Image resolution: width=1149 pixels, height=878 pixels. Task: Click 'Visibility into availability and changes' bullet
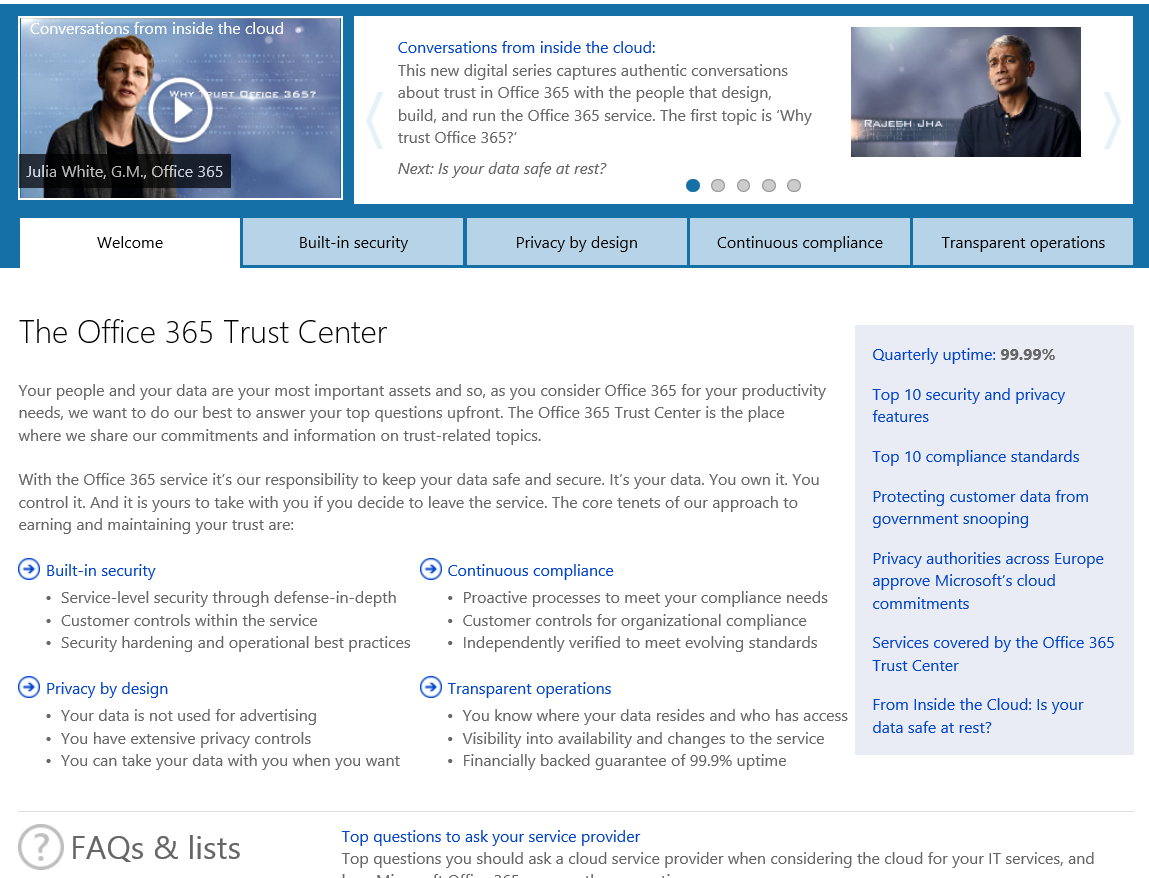pos(643,739)
